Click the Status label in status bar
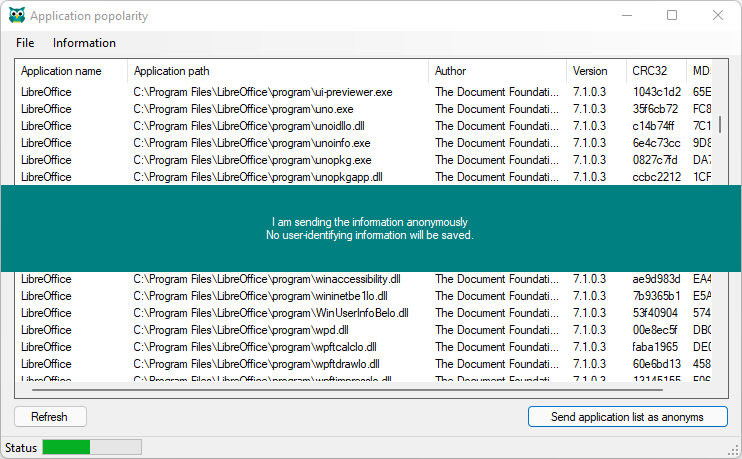The height and width of the screenshot is (459, 742). pyautogui.click(x=21, y=448)
